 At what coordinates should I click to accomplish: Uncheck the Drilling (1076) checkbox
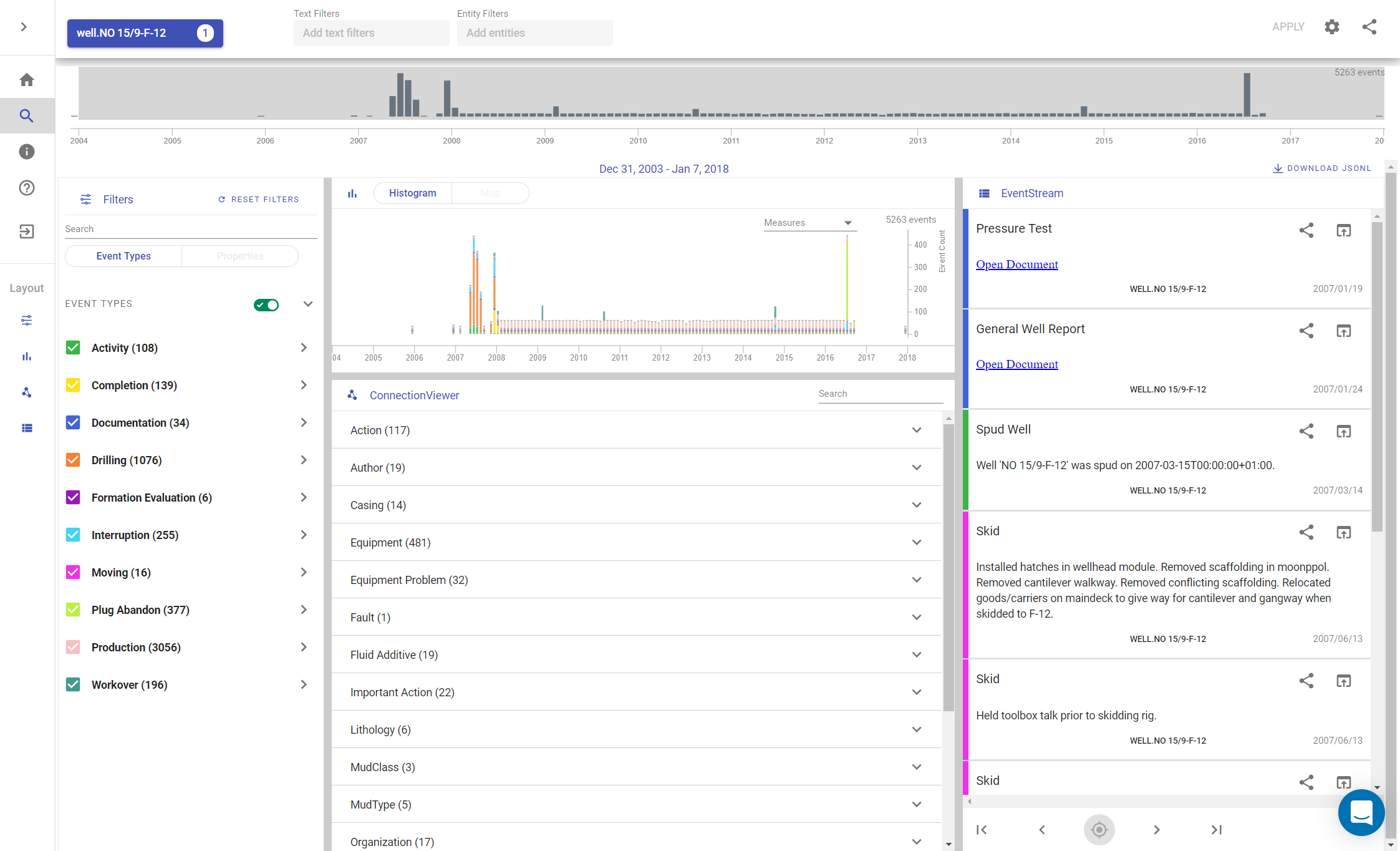[73, 460]
